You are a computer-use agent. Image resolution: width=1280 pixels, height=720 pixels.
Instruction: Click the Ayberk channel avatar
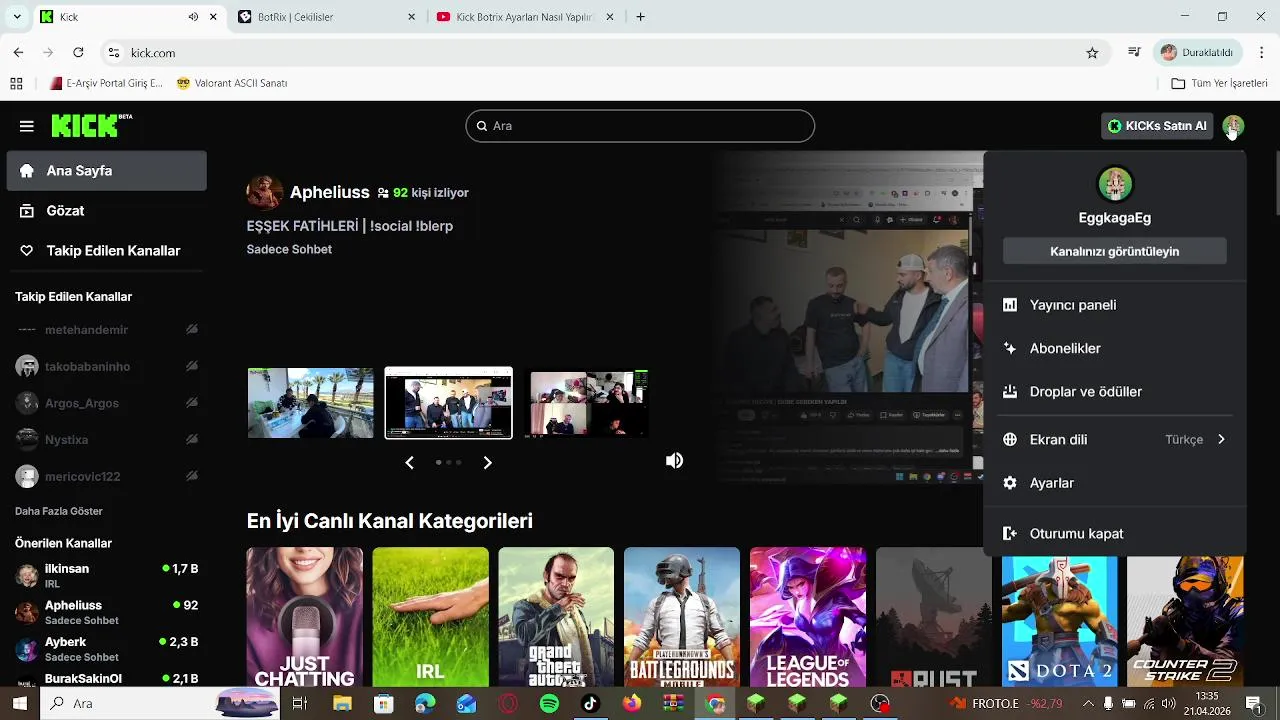click(27, 649)
